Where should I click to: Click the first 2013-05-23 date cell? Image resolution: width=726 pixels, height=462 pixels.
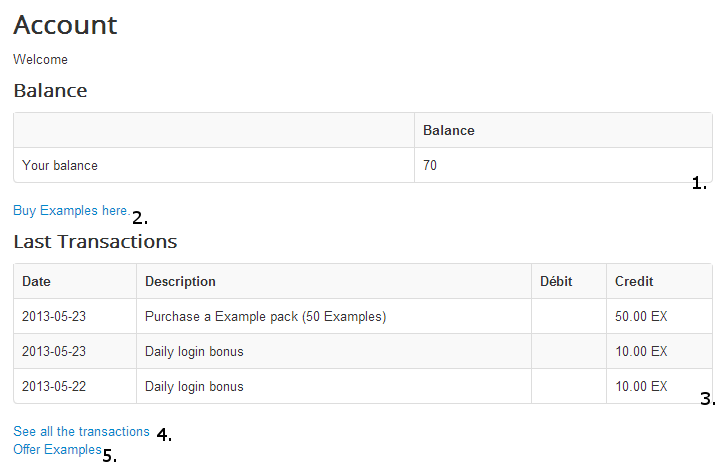pos(55,317)
